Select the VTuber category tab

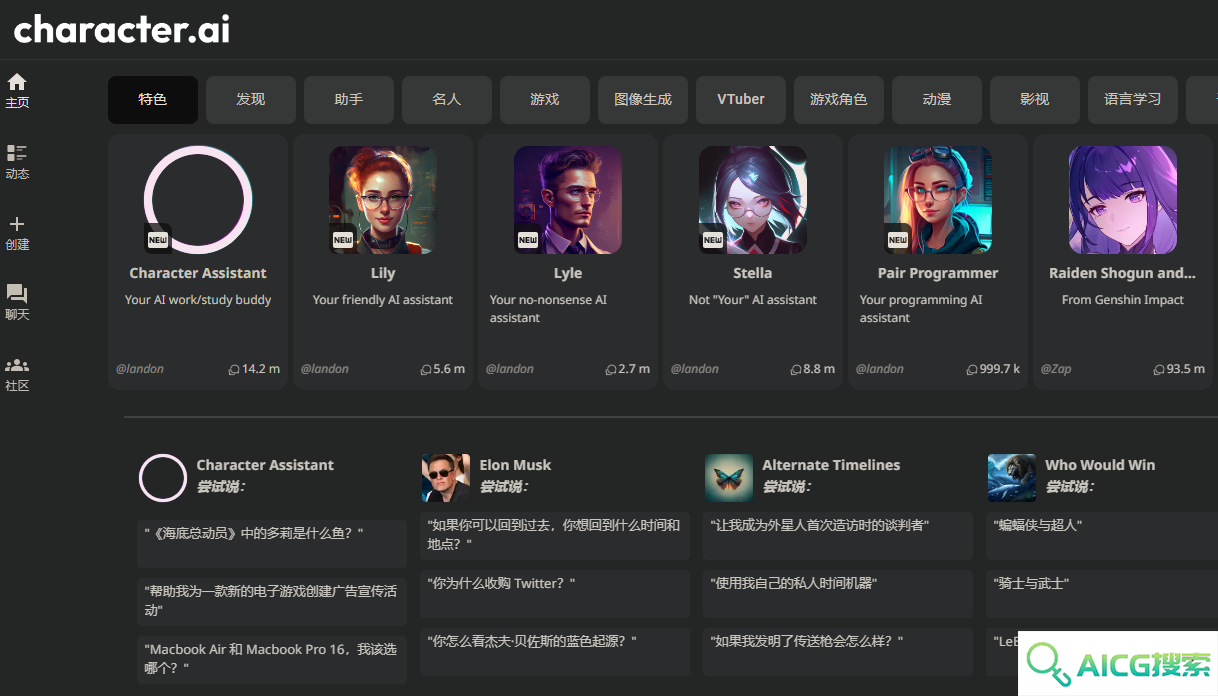[741, 100]
